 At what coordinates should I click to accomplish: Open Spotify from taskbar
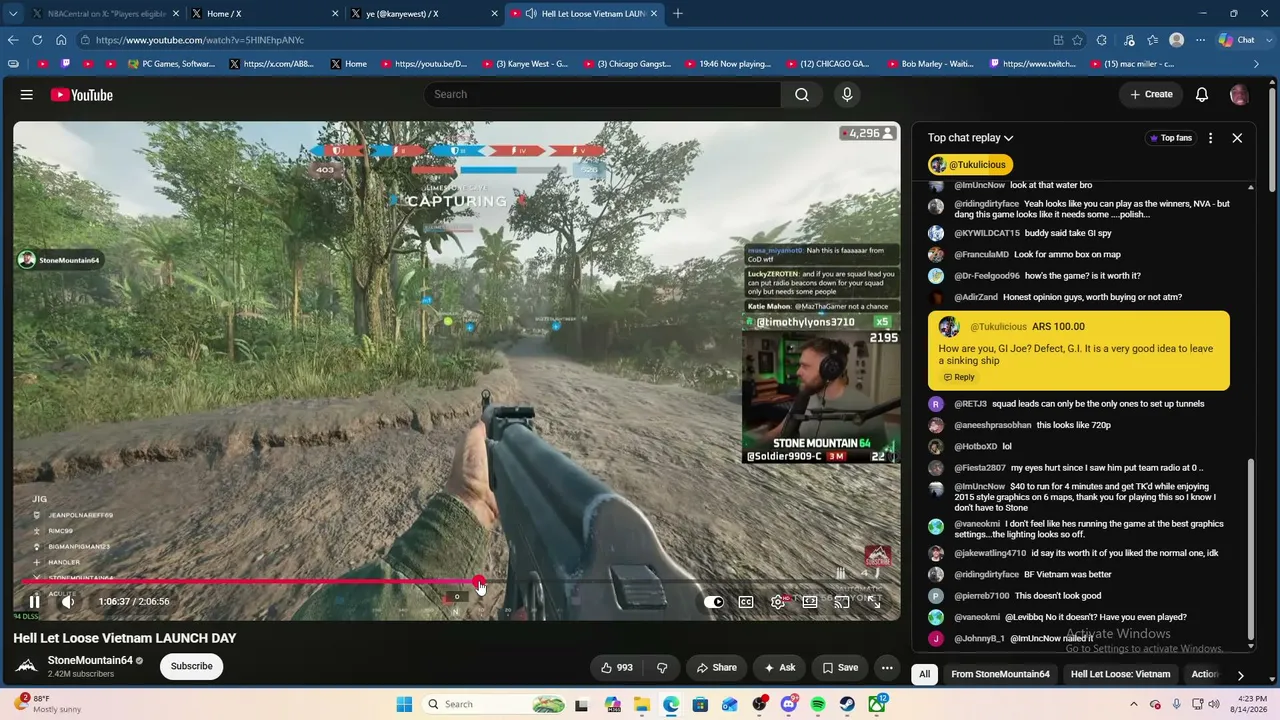818,704
